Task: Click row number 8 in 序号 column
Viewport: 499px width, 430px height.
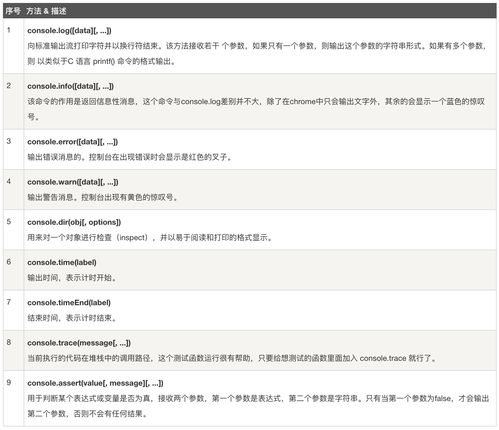Action: pos(9,342)
